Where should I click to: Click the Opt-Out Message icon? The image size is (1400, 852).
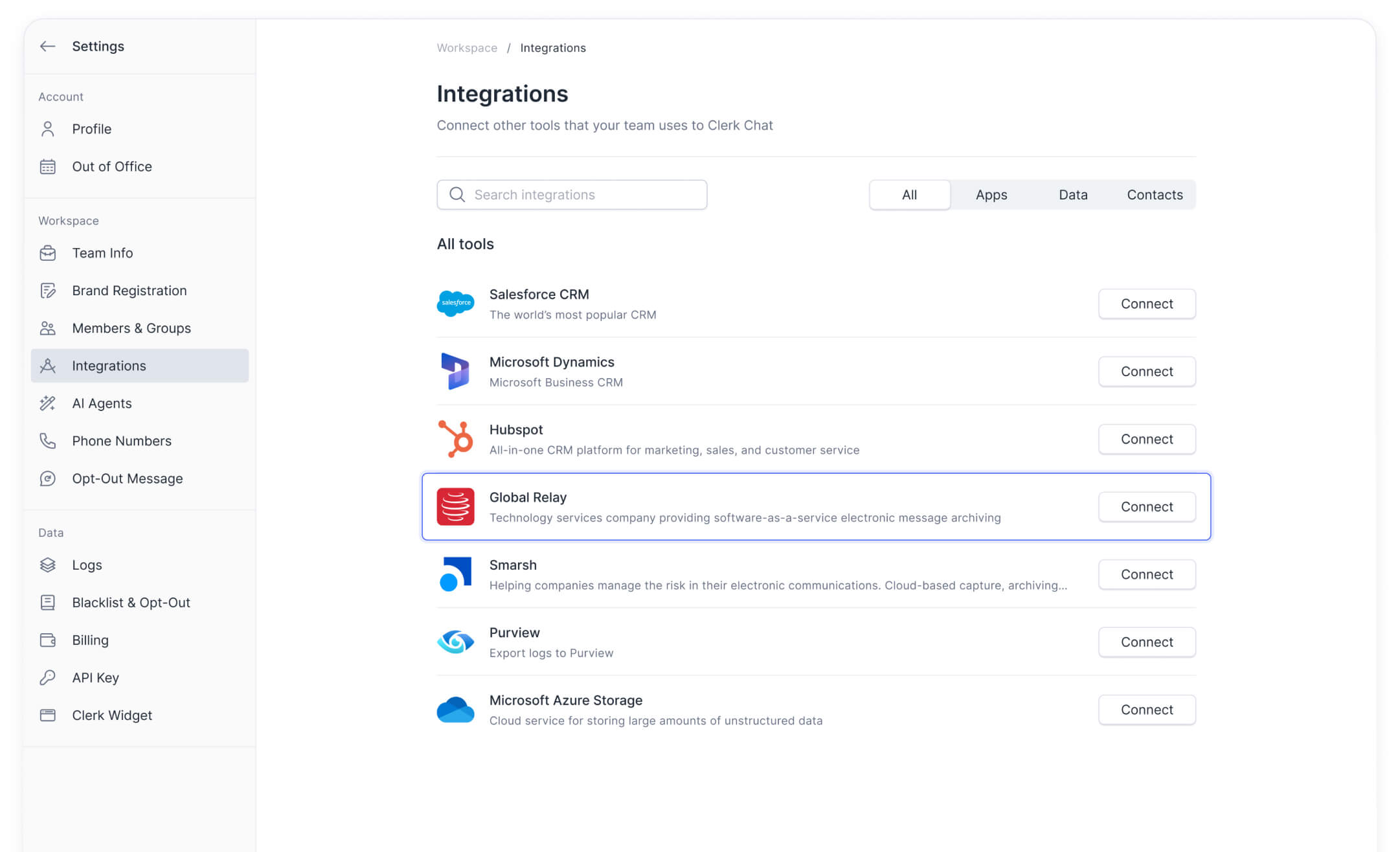pos(47,478)
